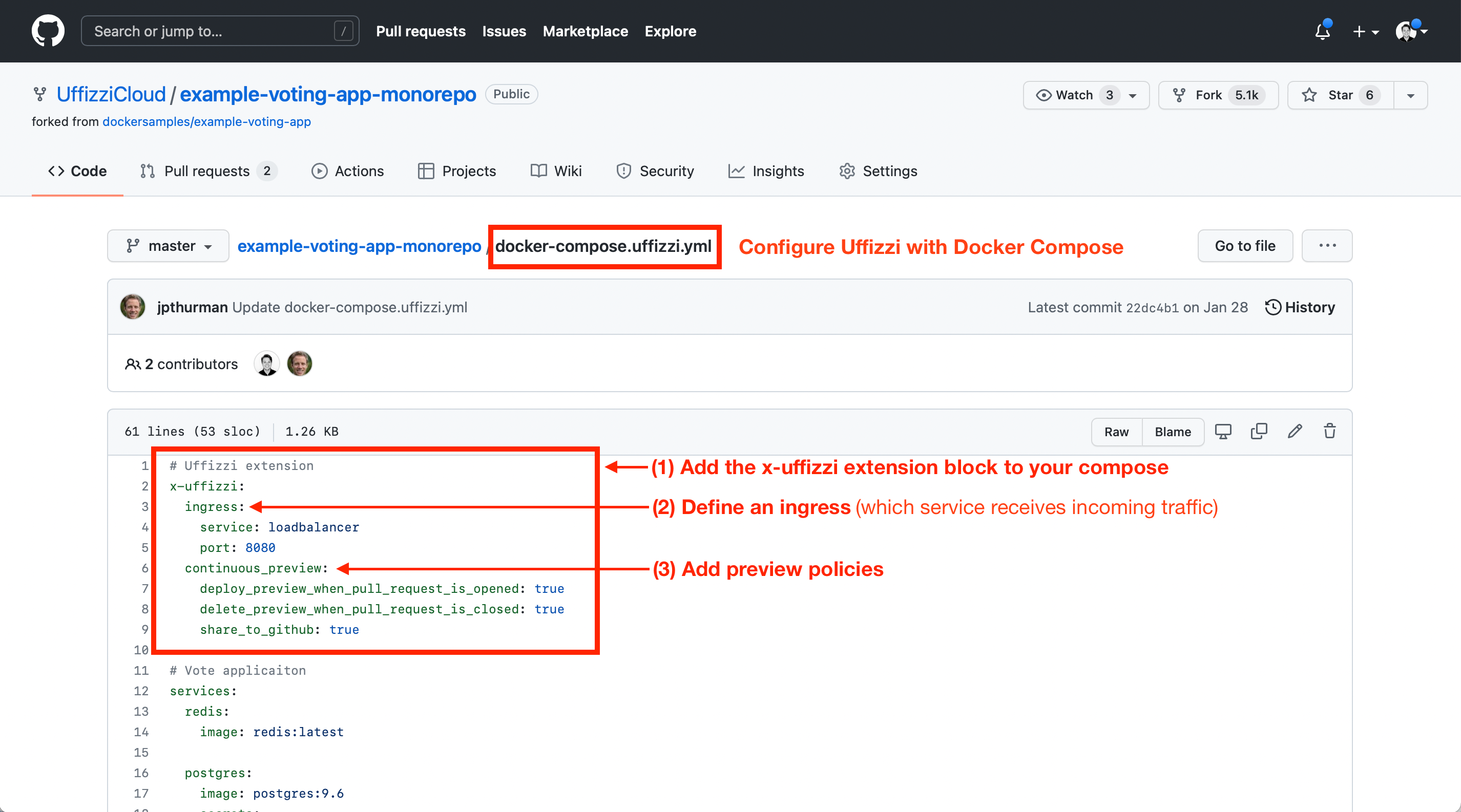Open the Update docker-compose.uffizzi.yml commit message
1461x812 pixels.
tap(349, 307)
